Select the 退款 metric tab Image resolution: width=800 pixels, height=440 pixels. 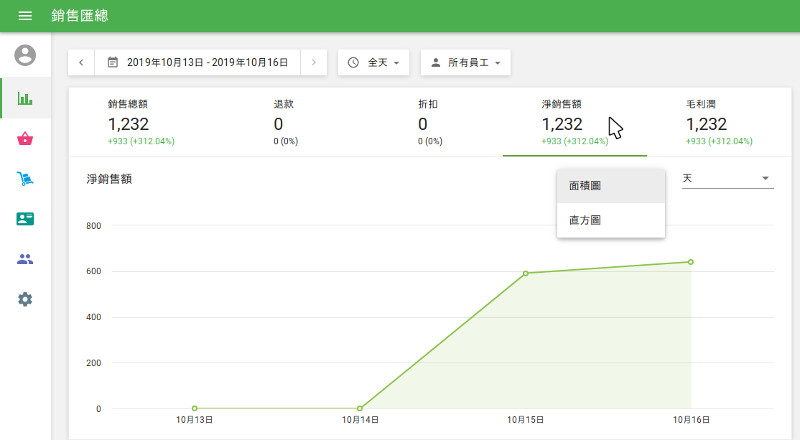pos(285,122)
